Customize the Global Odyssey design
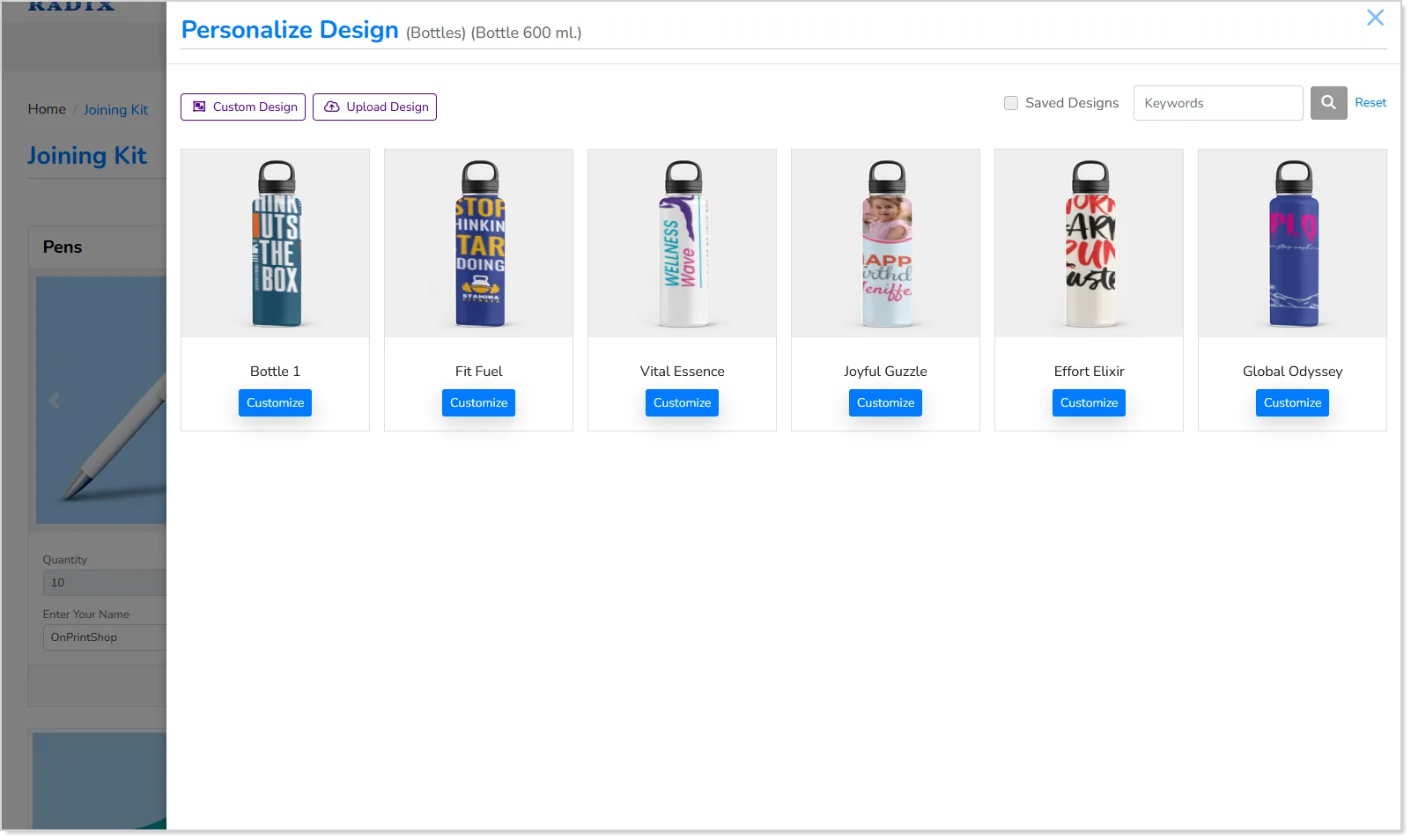The width and height of the screenshot is (1411, 840). (x=1292, y=402)
